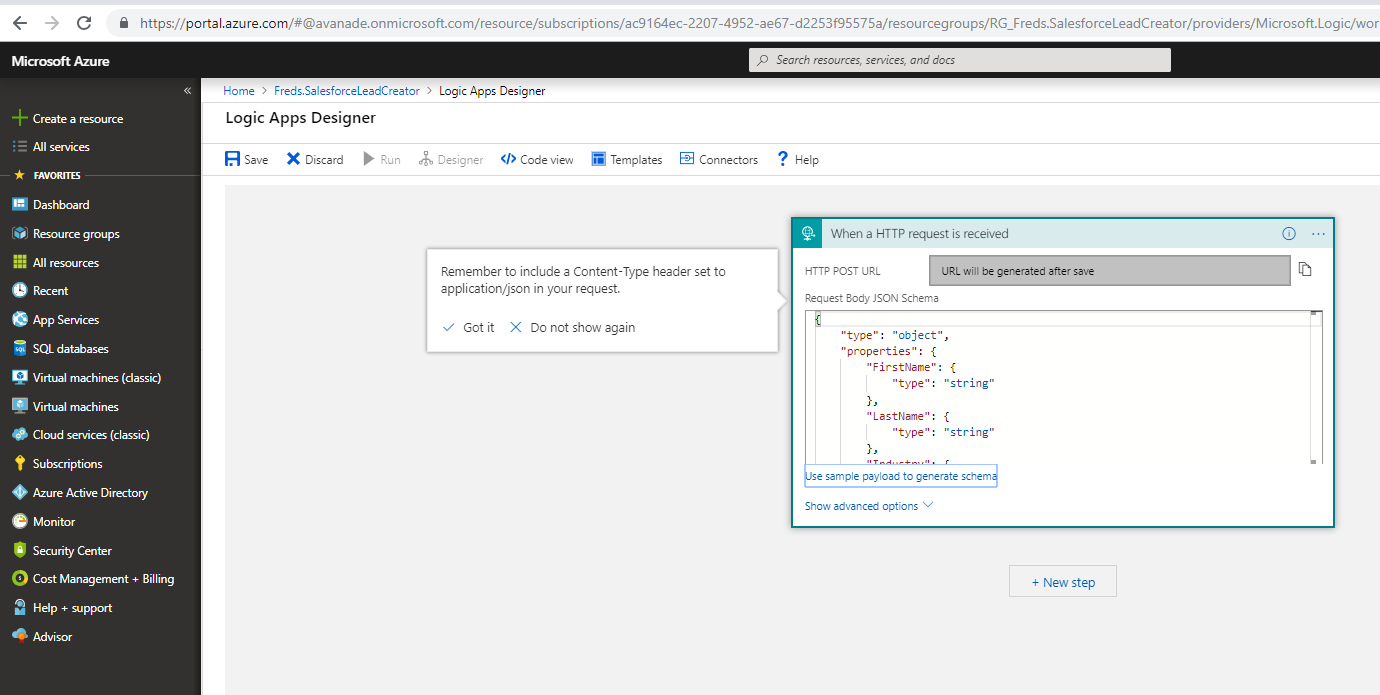Choose Do not show again

click(572, 327)
